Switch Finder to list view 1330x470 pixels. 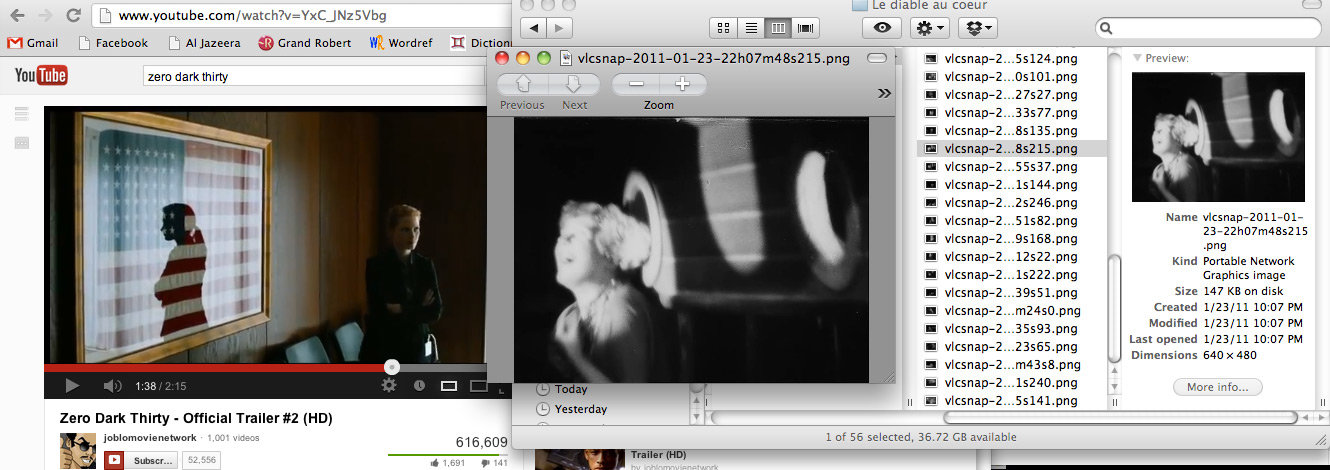pyautogui.click(x=751, y=28)
